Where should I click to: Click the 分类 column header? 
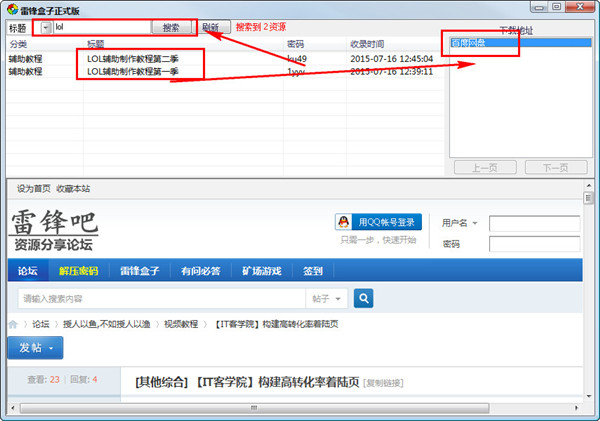[18, 44]
